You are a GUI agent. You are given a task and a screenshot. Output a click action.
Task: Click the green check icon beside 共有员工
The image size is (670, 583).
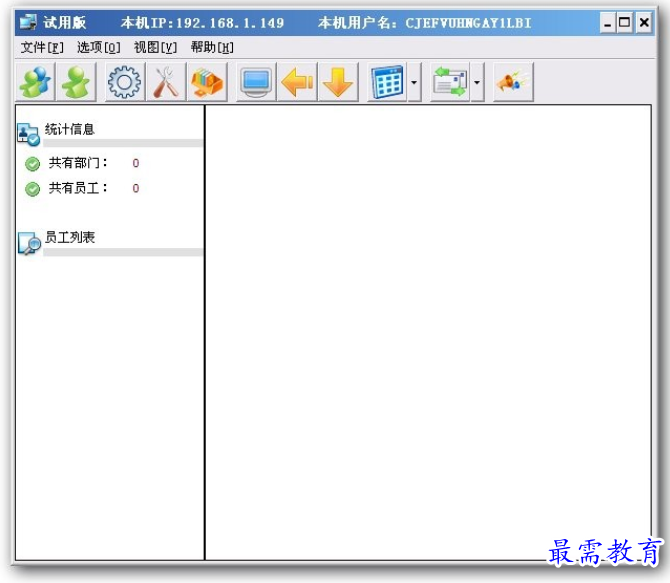click(32, 189)
